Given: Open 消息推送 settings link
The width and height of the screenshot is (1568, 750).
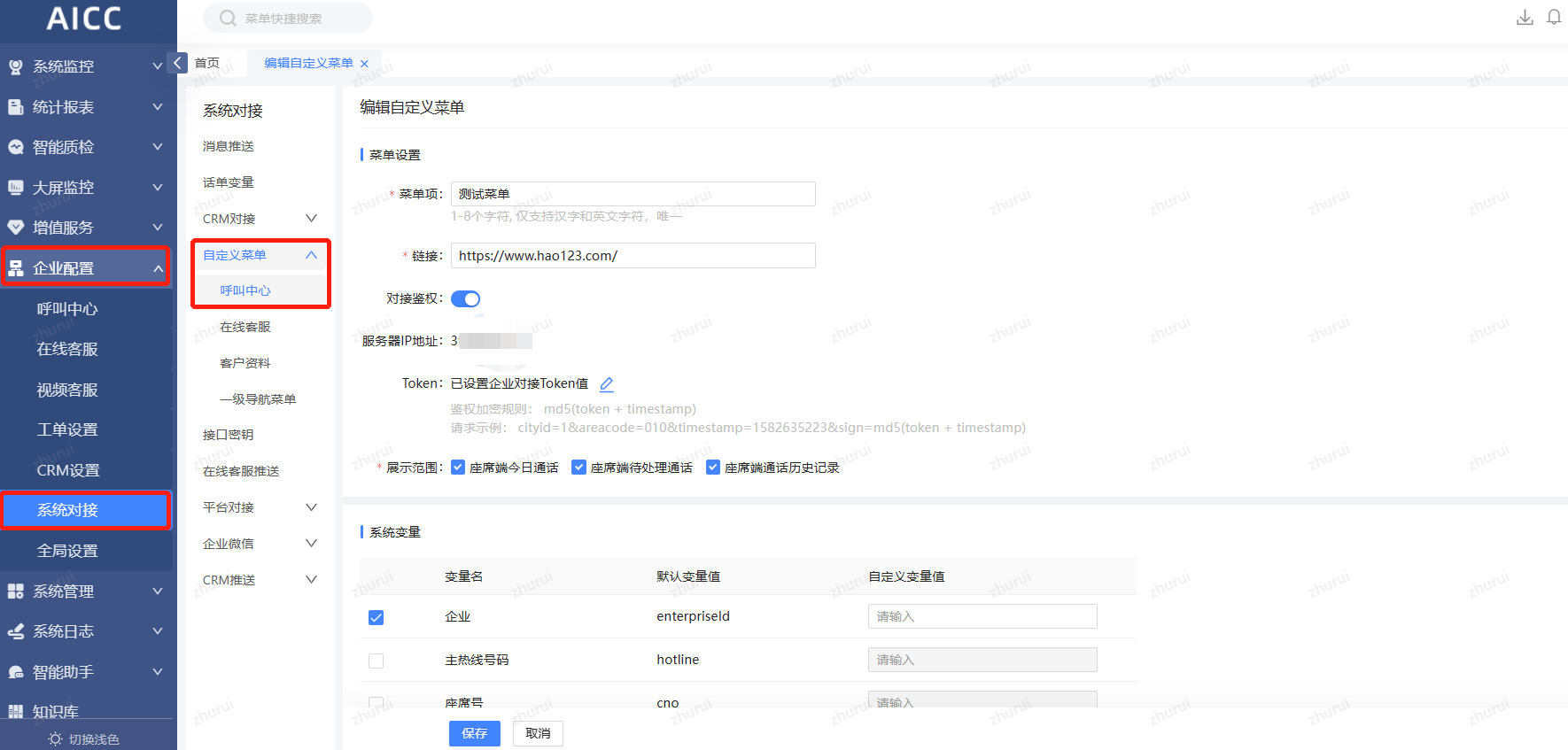Looking at the screenshot, I should [229, 146].
